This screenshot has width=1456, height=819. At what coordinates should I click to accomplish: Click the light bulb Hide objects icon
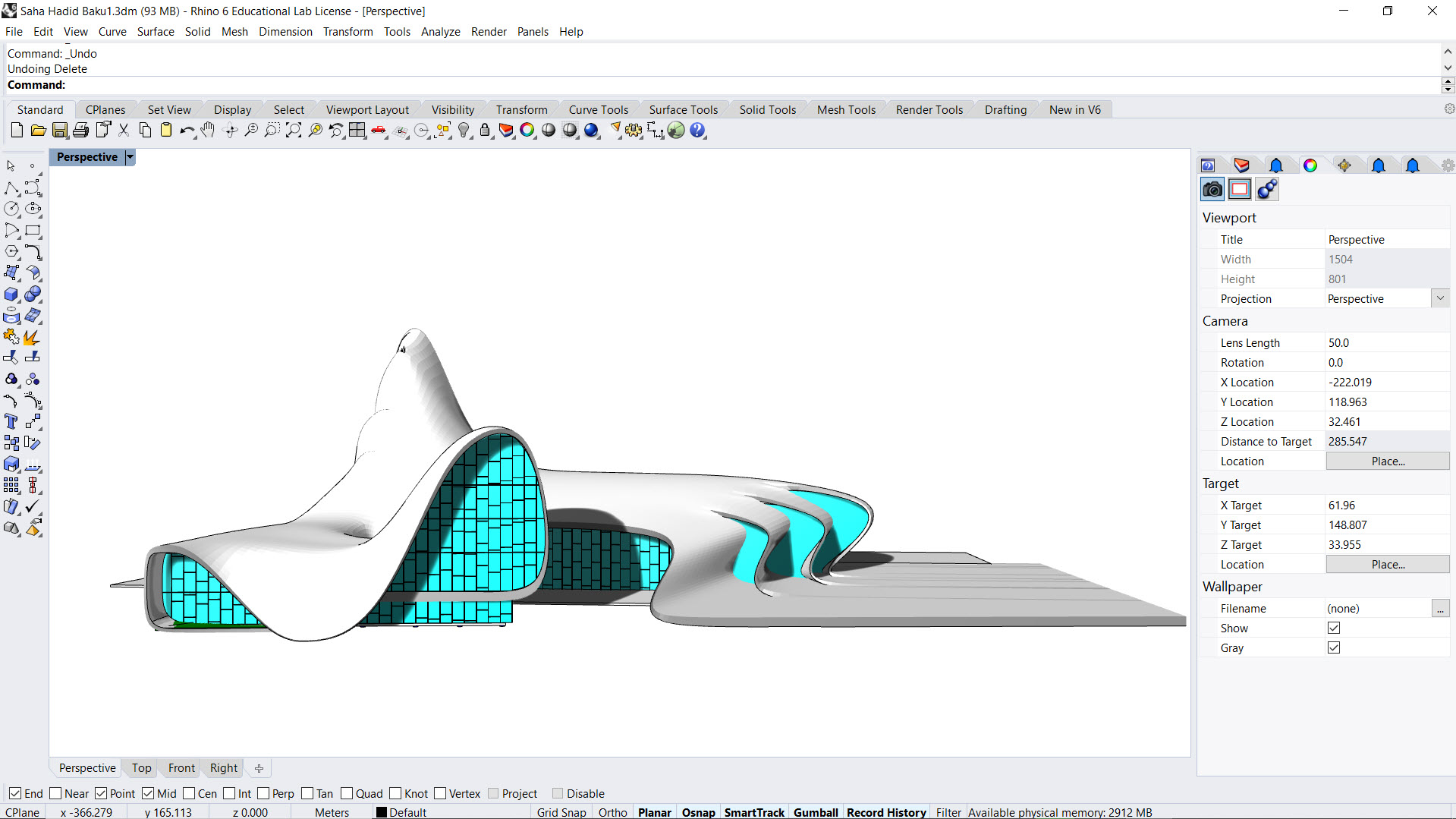pos(464,131)
